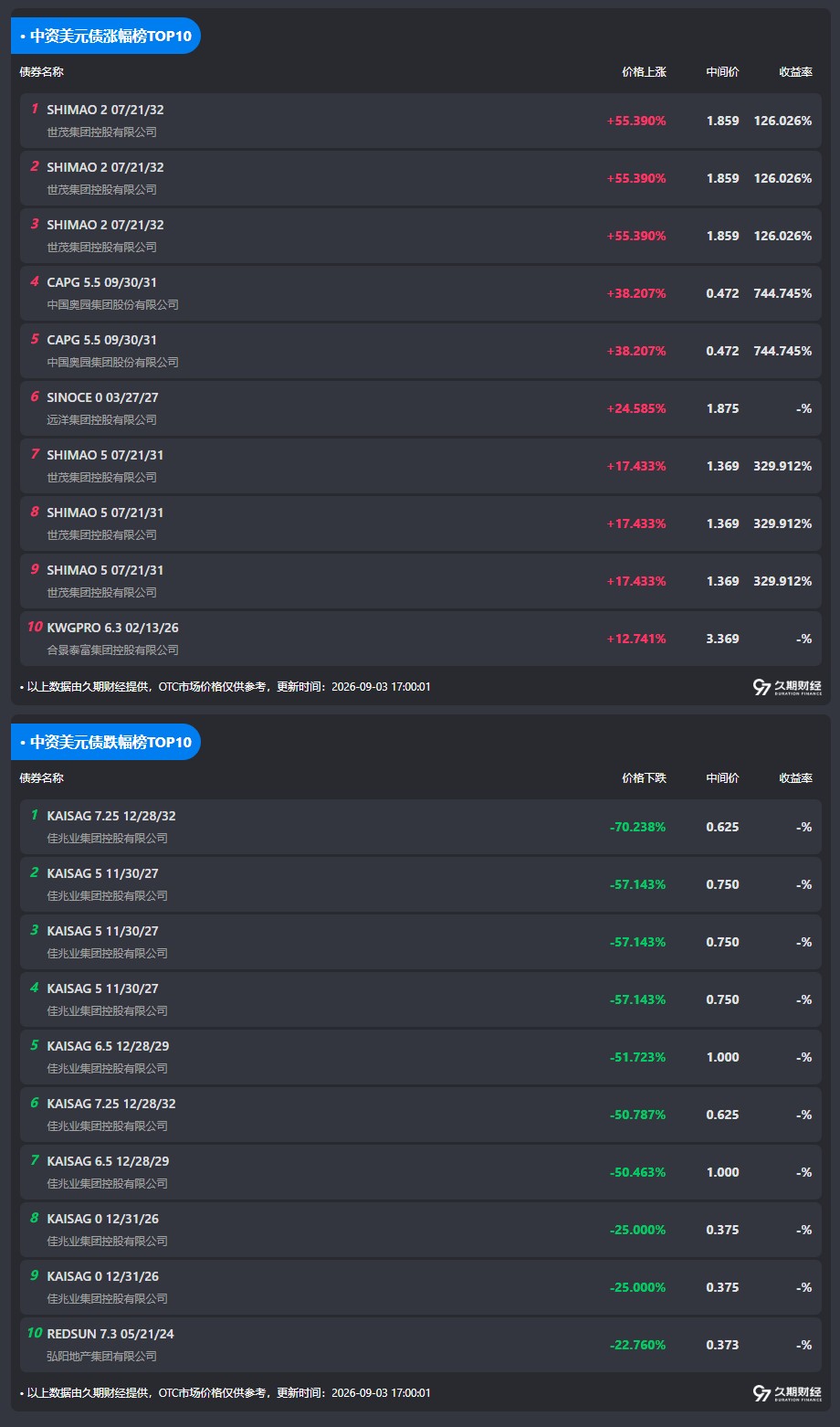This screenshot has width=840, height=1427.
Task: Open gainers rank 9 SHIMAO 5 07/21/31 row
Action: [x=421, y=581]
